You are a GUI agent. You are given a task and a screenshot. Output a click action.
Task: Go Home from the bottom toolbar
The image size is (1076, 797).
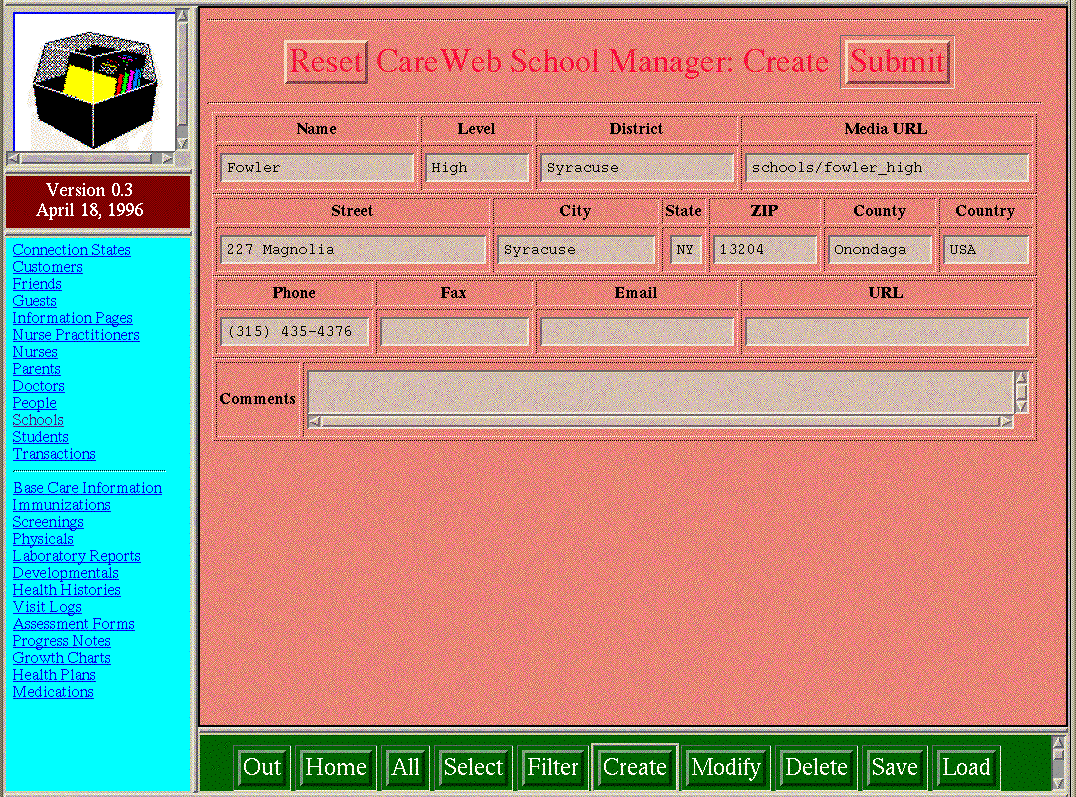(336, 767)
